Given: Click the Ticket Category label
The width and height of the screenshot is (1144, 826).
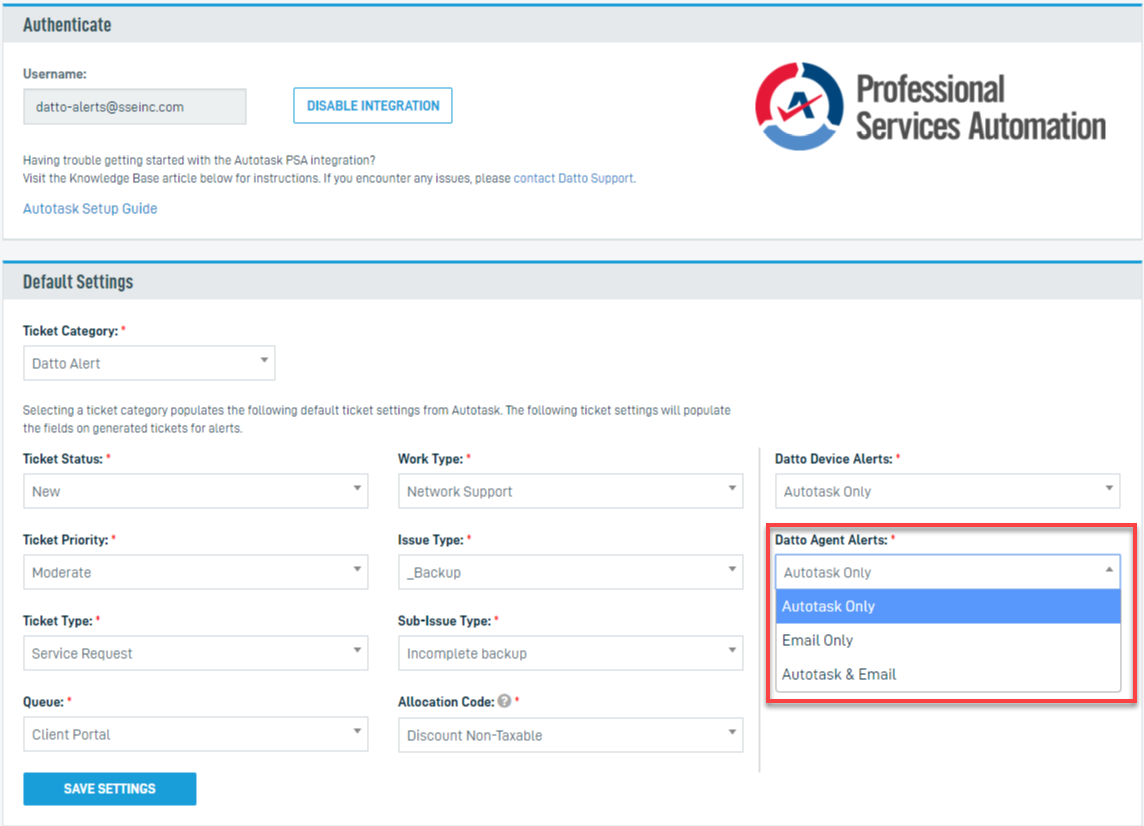Looking at the screenshot, I should tap(70, 331).
